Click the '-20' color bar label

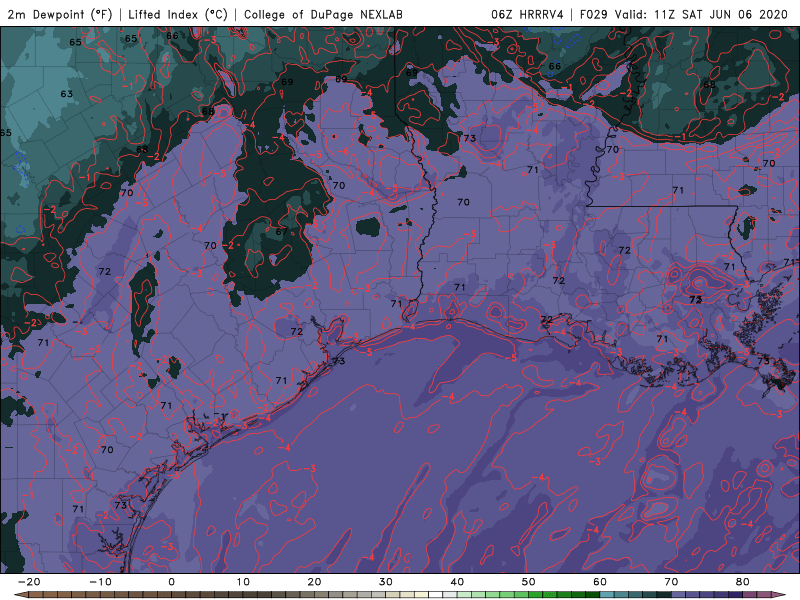click(29, 582)
